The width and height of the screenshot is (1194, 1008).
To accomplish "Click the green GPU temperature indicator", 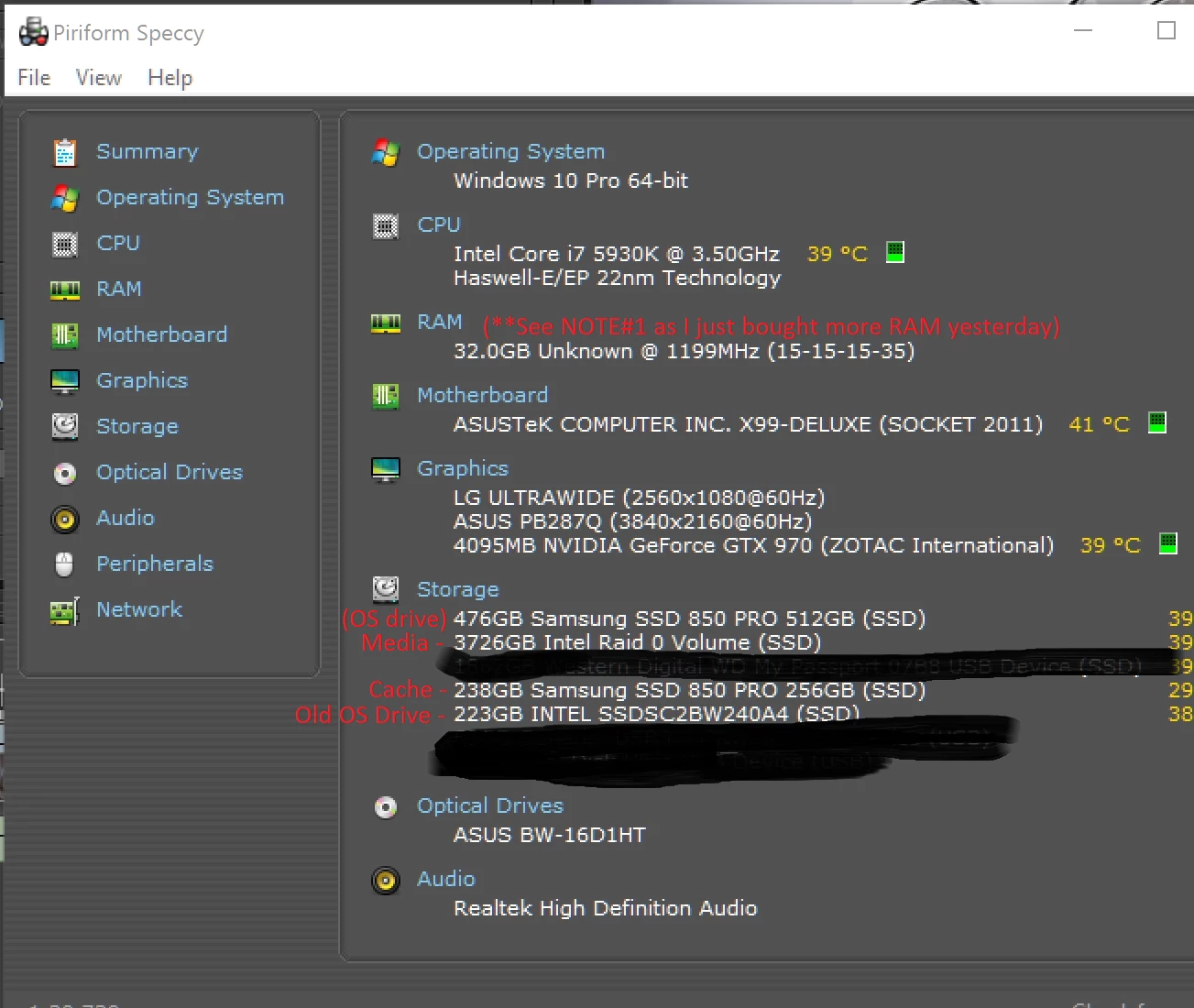I will tap(1168, 543).
